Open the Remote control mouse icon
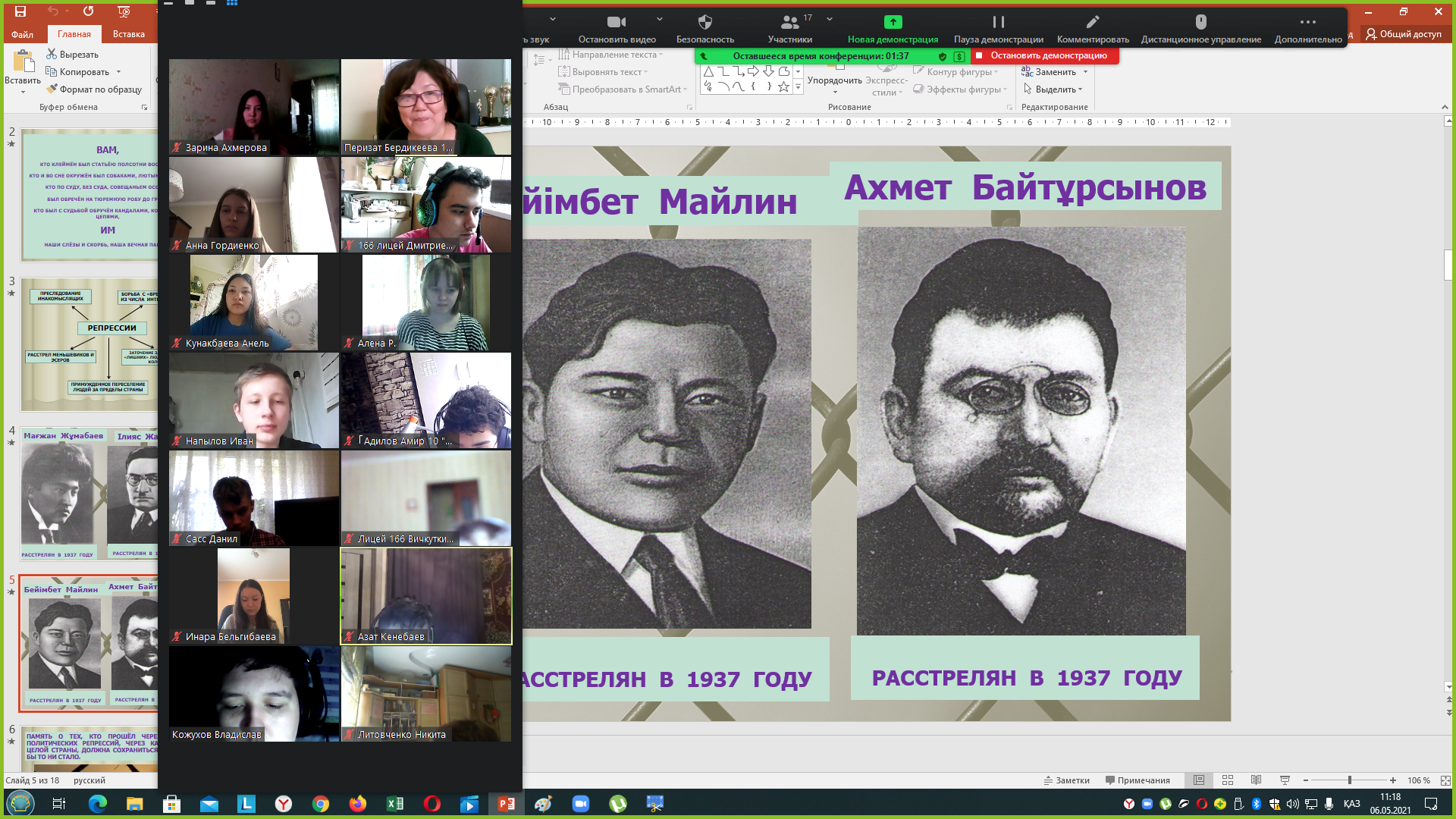Screen dimensions: 1456x819 (1200, 23)
